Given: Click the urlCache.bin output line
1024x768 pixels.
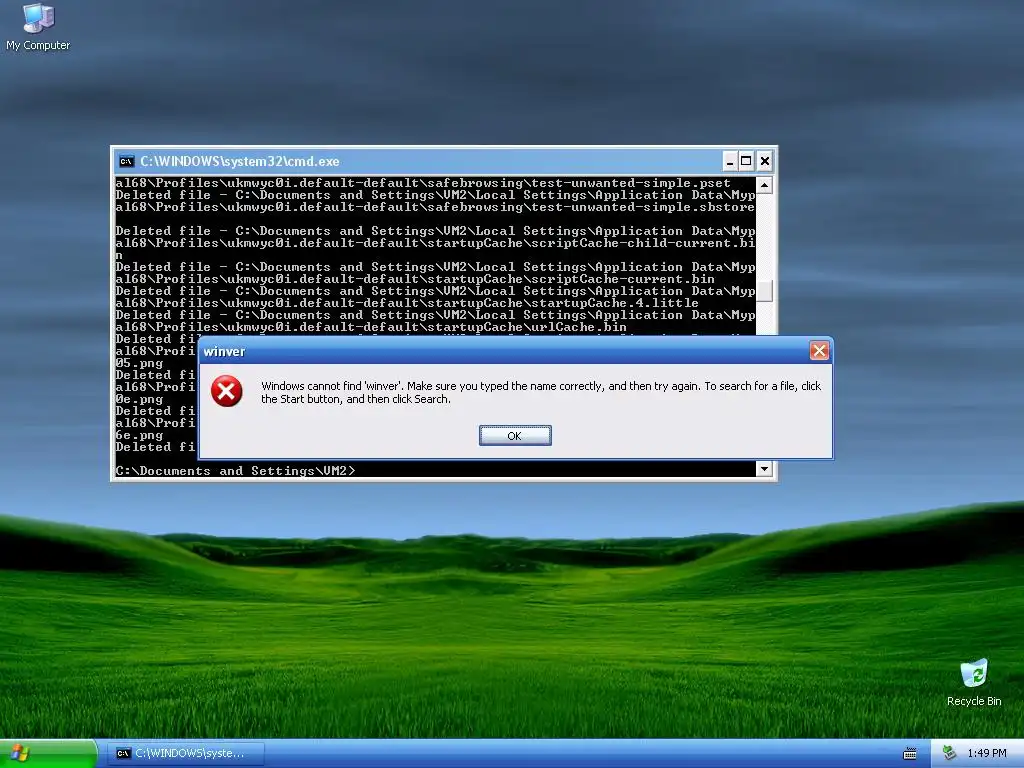Looking at the screenshot, I should [x=371, y=327].
